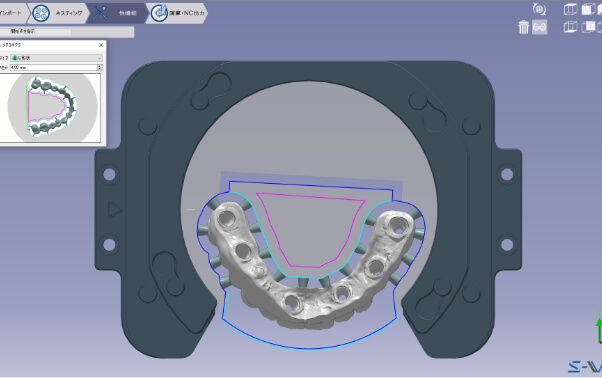Click the show-only toggle bar below workflow tabs
This screenshot has width=602, height=378.
[67, 31]
